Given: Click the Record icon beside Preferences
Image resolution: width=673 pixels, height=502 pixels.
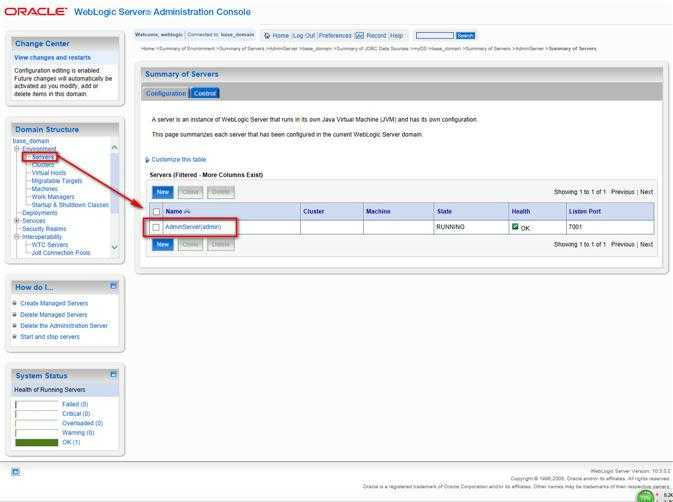Looking at the screenshot, I should tap(360, 35).
